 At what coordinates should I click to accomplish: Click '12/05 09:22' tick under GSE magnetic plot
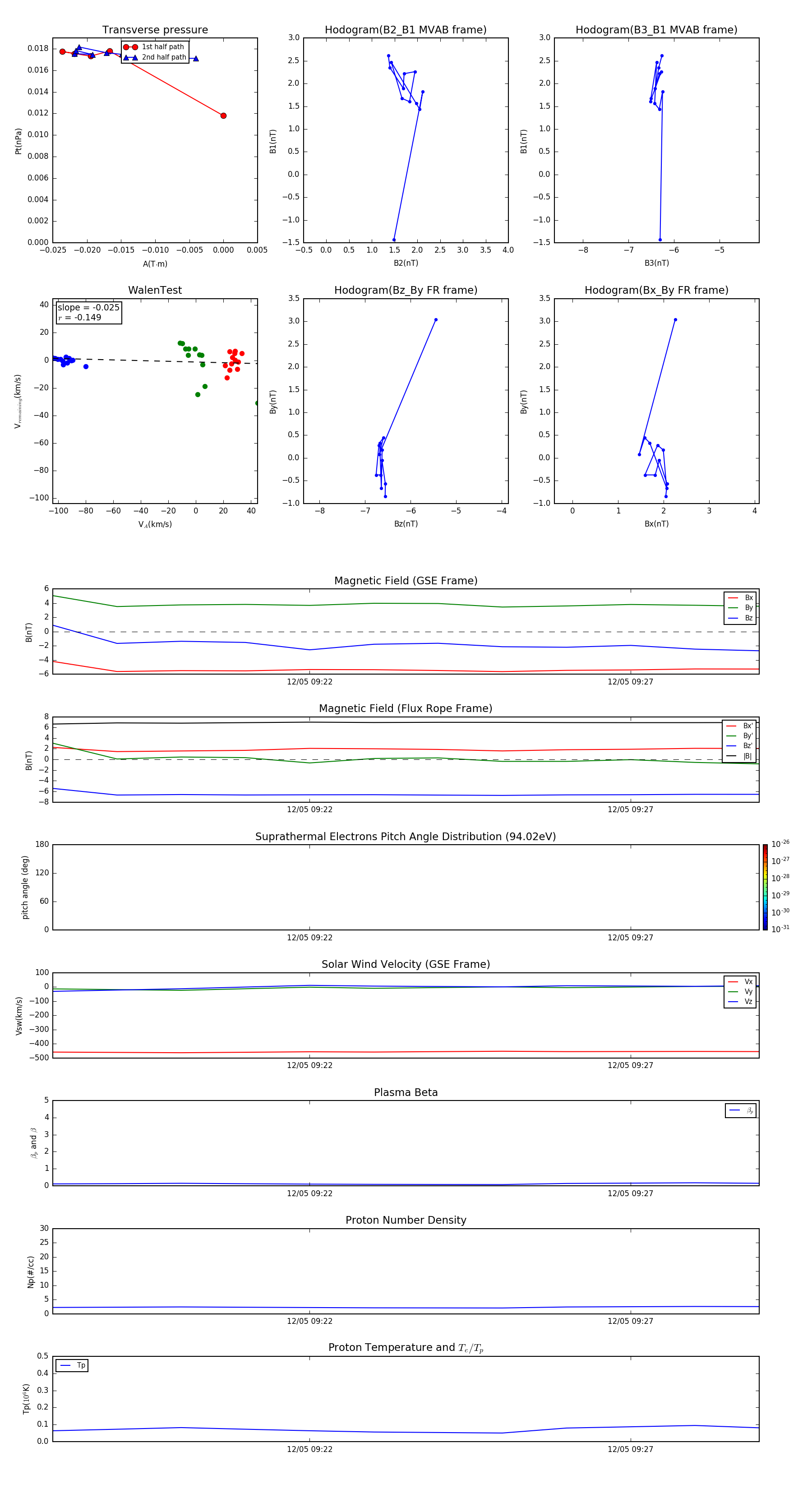[x=310, y=682]
